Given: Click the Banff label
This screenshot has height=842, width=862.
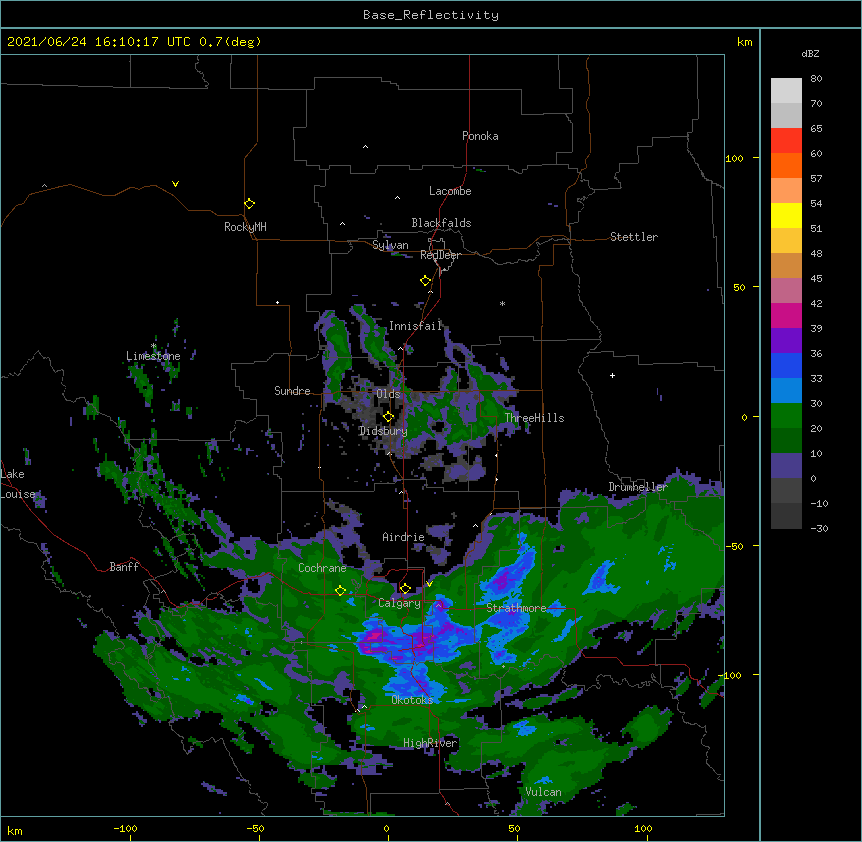Looking at the screenshot, I should [x=124, y=567].
